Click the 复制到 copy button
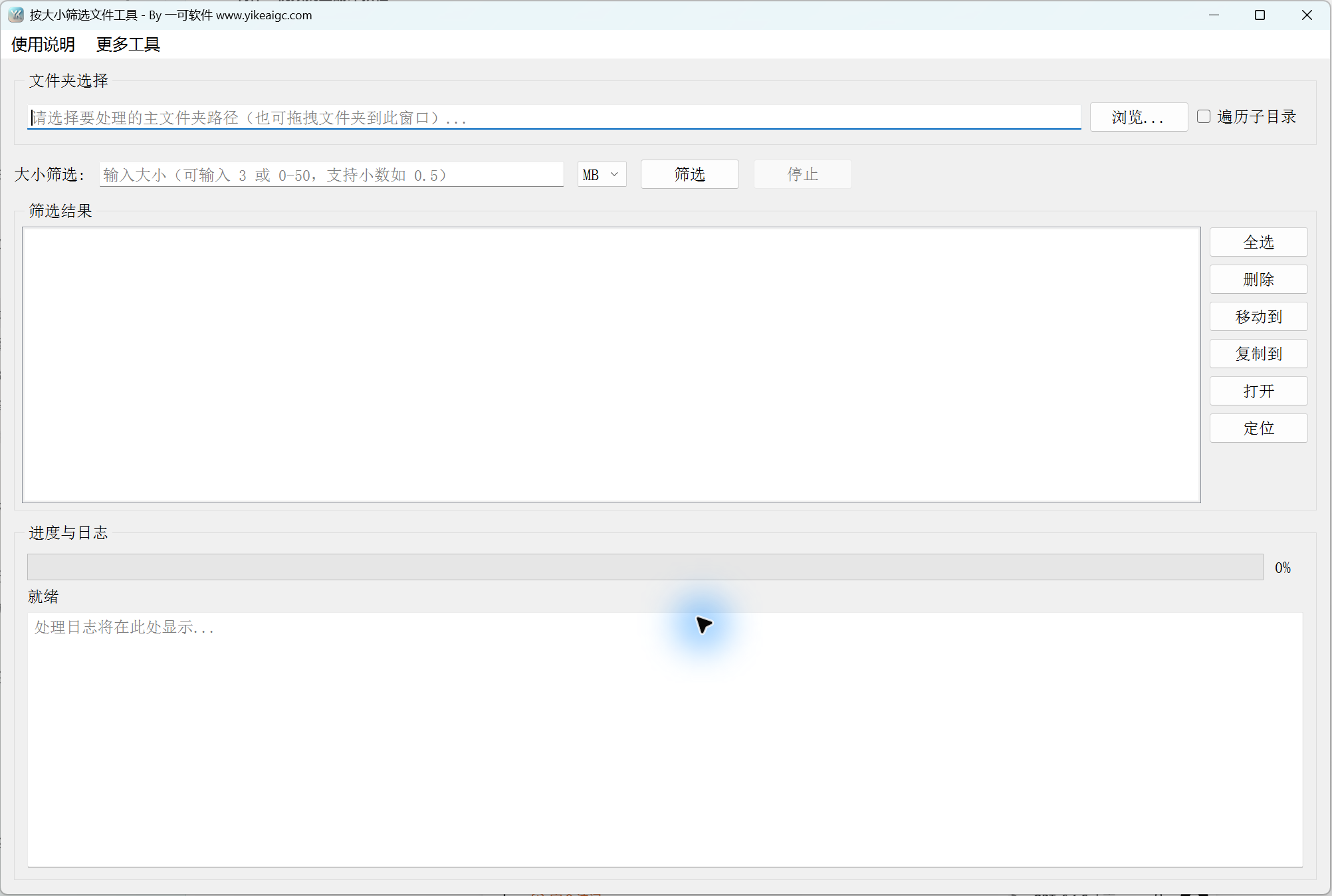 pos(1258,354)
